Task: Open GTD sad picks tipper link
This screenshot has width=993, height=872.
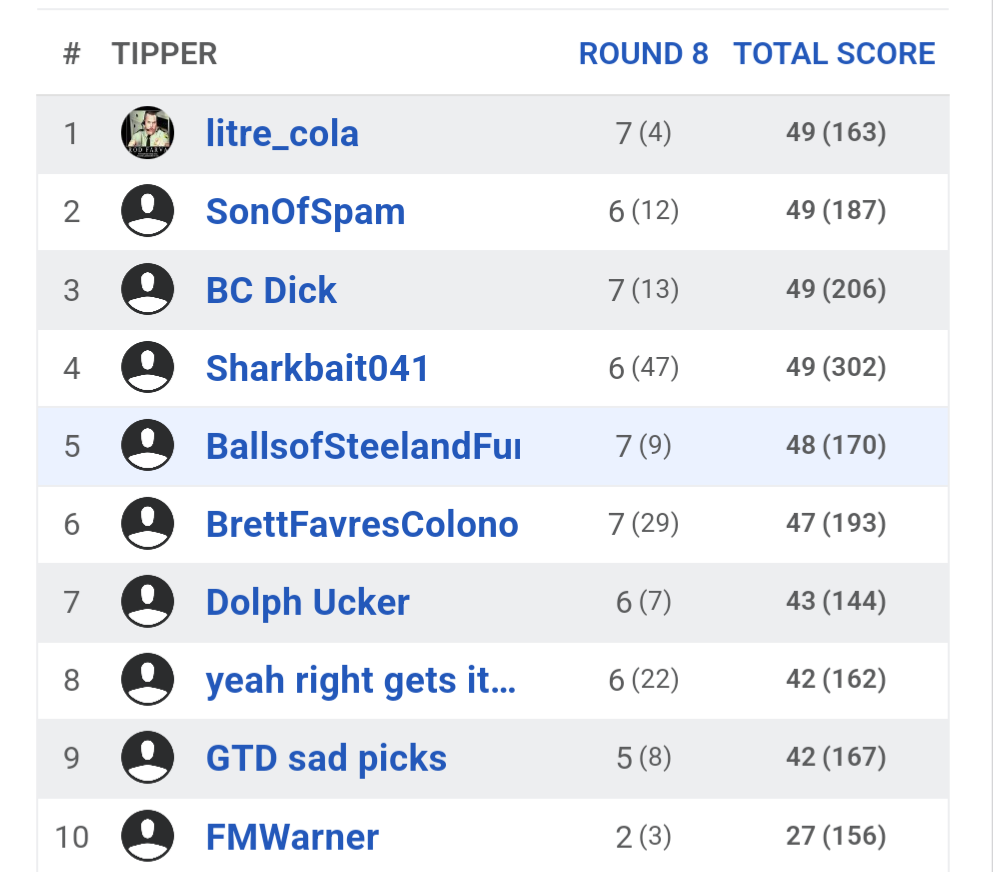Action: pos(326,758)
